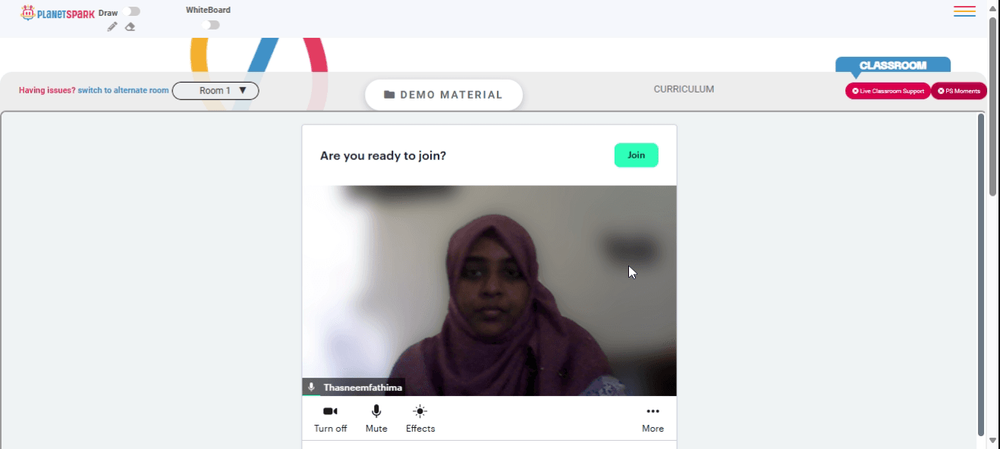
Task: Click the 'Are you ready to join?' heading
Action: (x=383, y=156)
